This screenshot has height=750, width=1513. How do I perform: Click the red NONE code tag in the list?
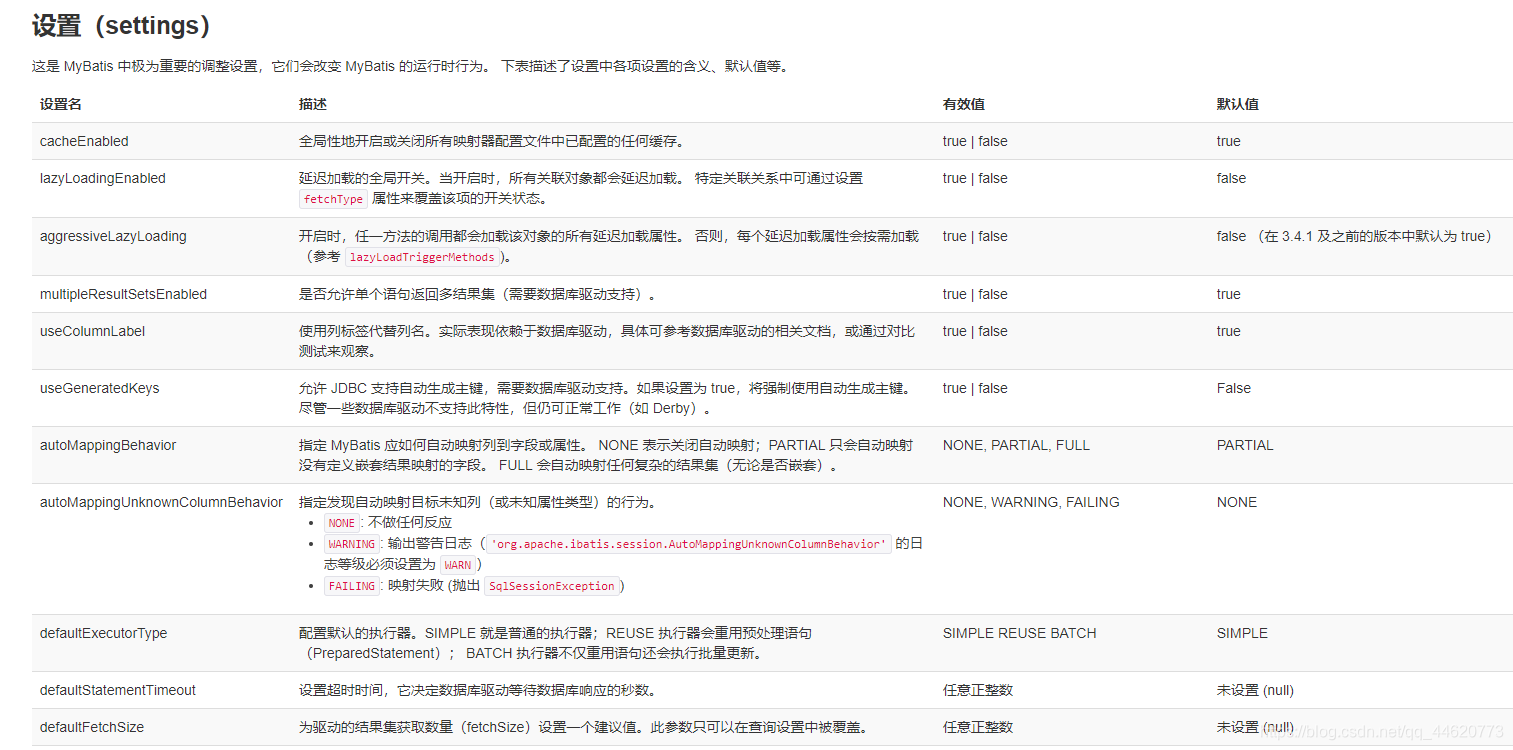tap(342, 523)
